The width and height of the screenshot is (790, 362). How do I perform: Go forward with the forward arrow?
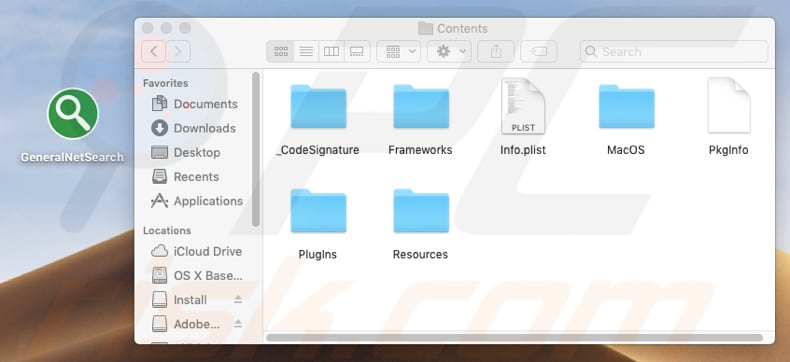[x=178, y=51]
